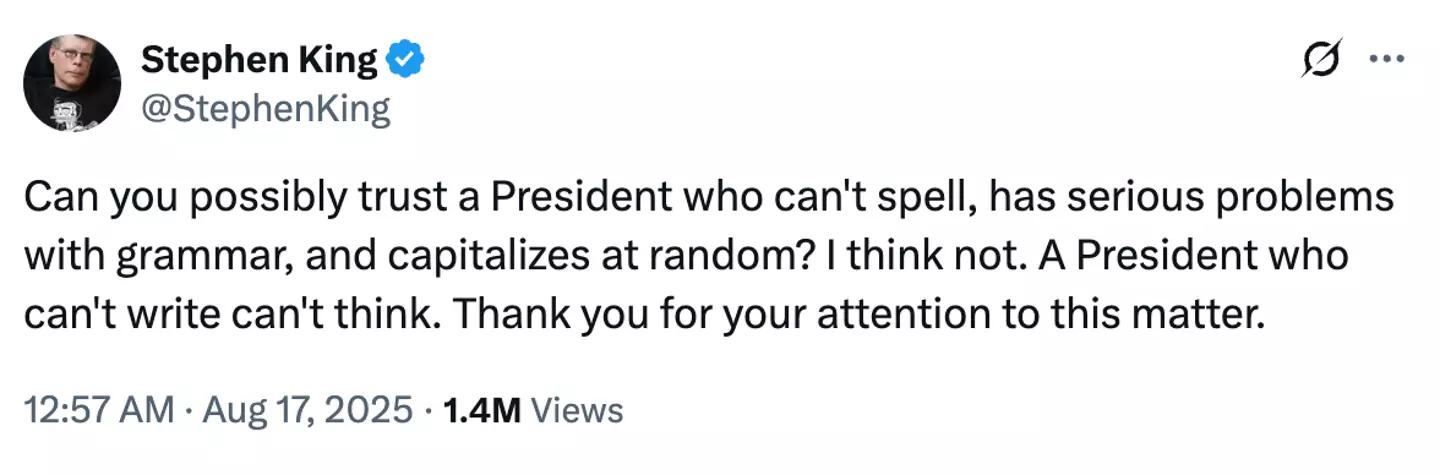1440x475 pixels.
Task: Click the "Views" label
Action: pyautogui.click(x=577, y=410)
